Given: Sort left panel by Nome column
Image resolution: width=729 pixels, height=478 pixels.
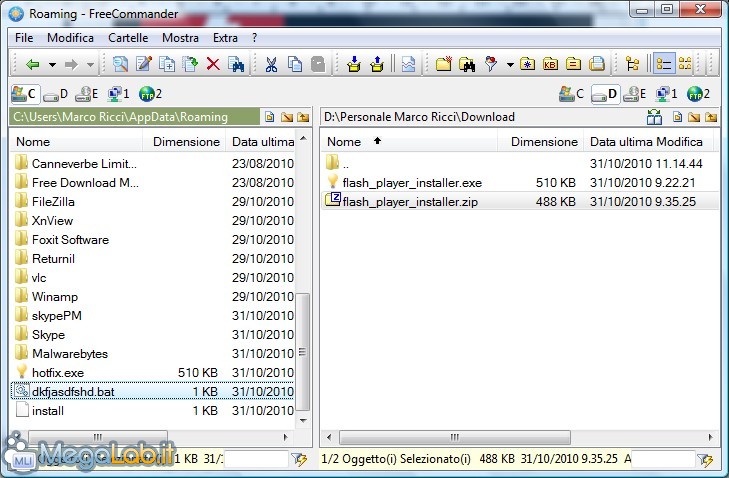Looking at the screenshot, I should [x=76, y=141].
